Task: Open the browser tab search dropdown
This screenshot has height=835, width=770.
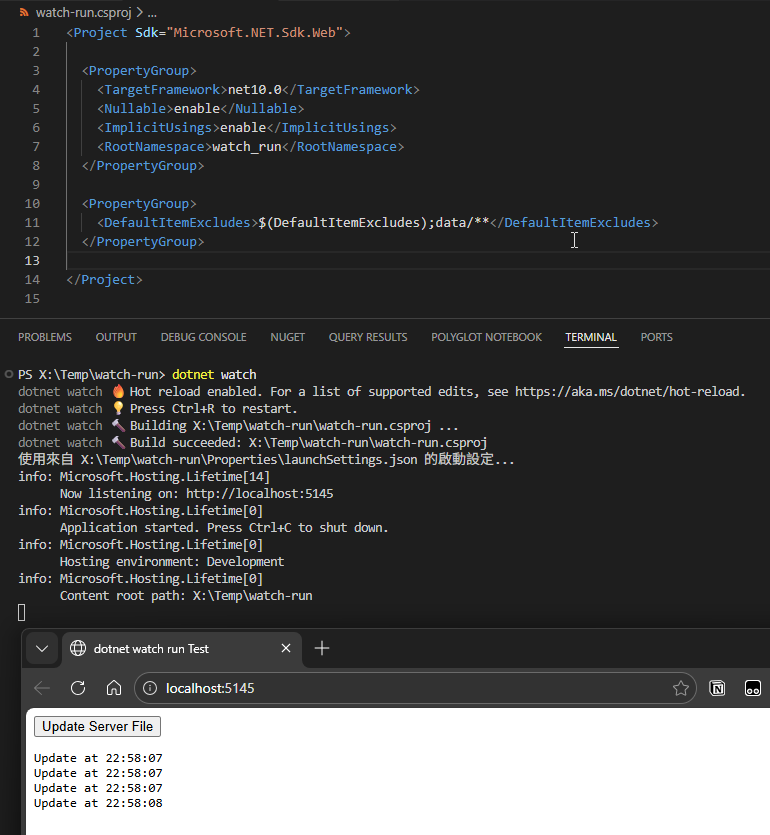Action: pos(42,648)
